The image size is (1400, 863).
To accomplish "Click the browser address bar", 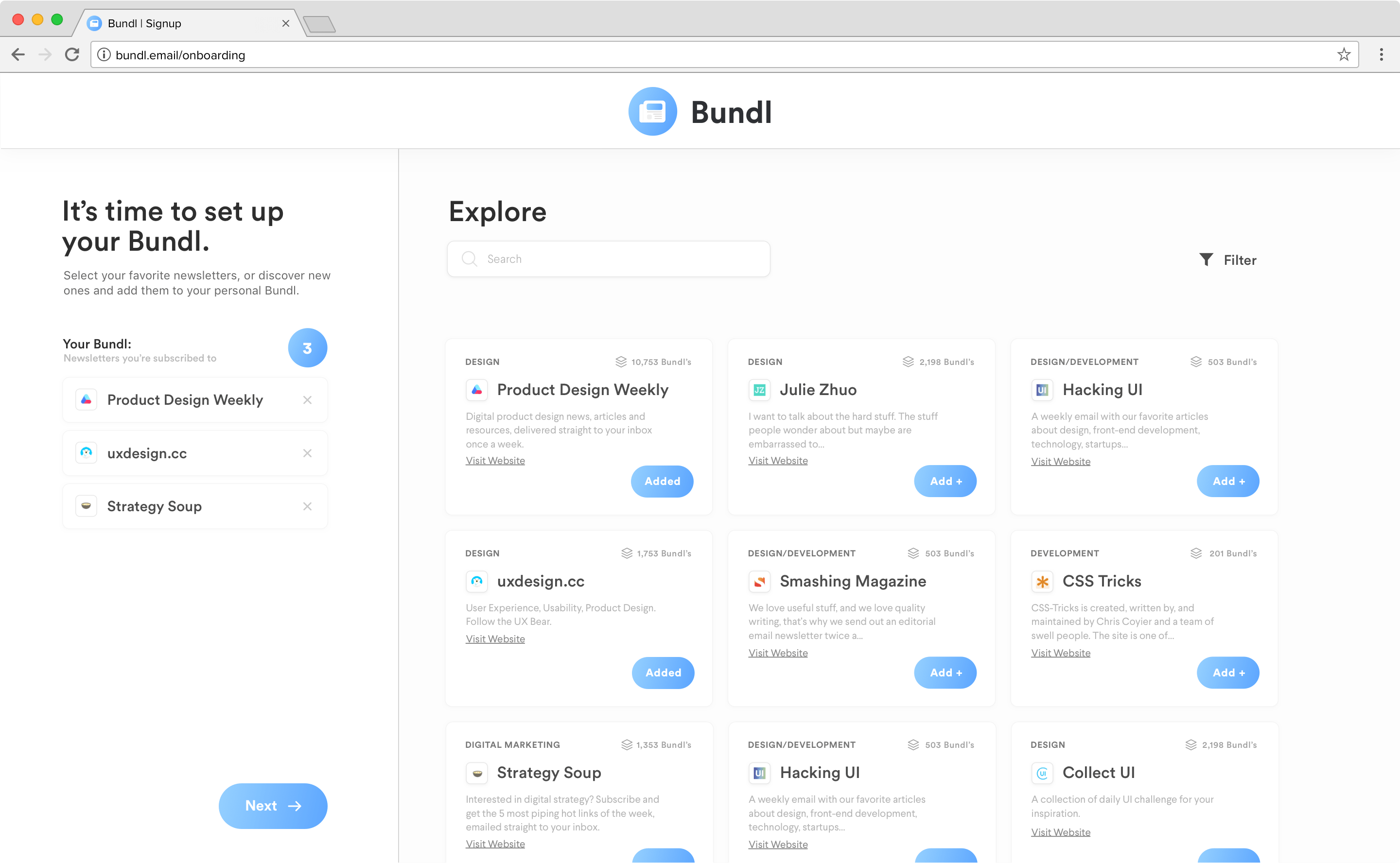I will 724,55.
